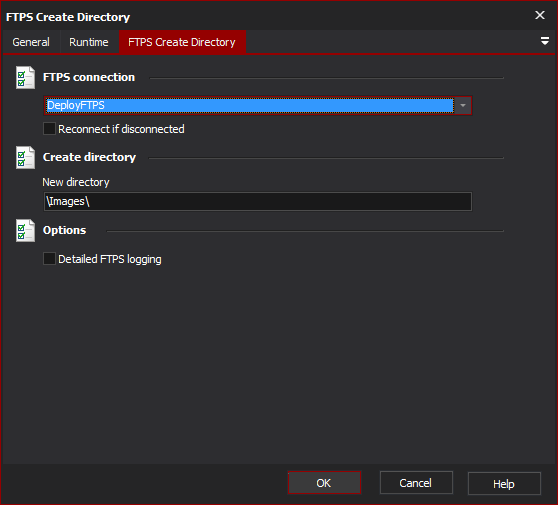Expand the FTPS connection dropdown arrow
Image resolution: width=558 pixels, height=505 pixels.
[463, 105]
